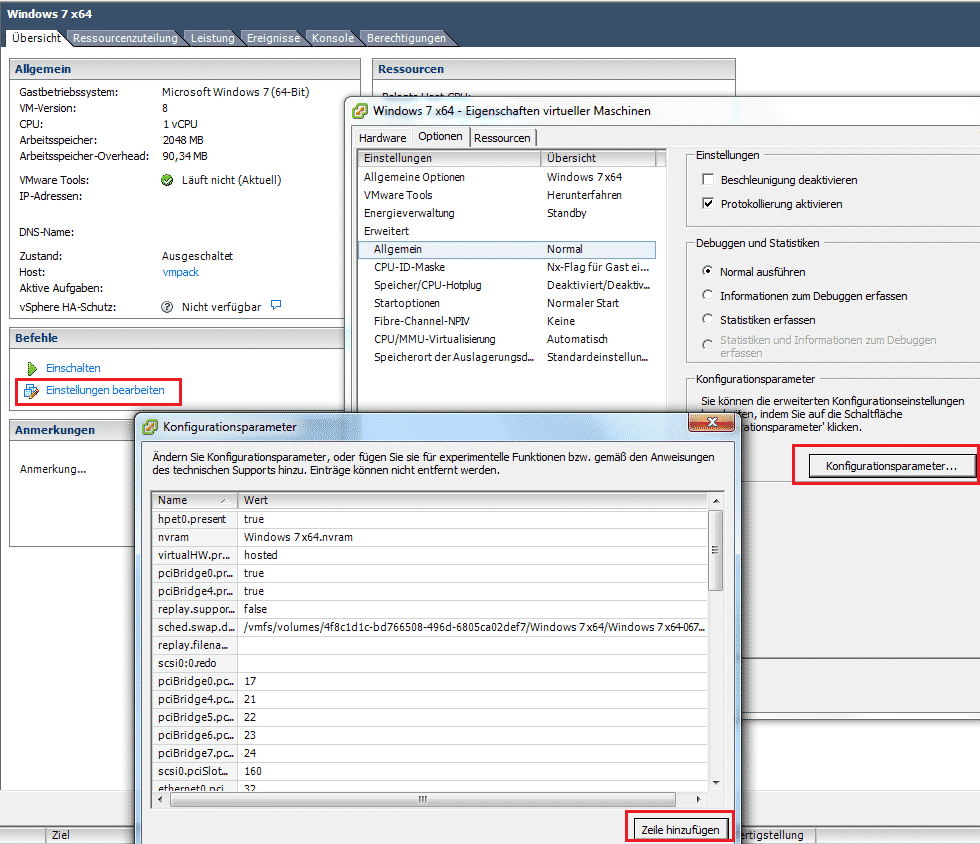Select Fibre-Channel-NPIV setting
The width and height of the screenshot is (980, 844).
click(507, 321)
